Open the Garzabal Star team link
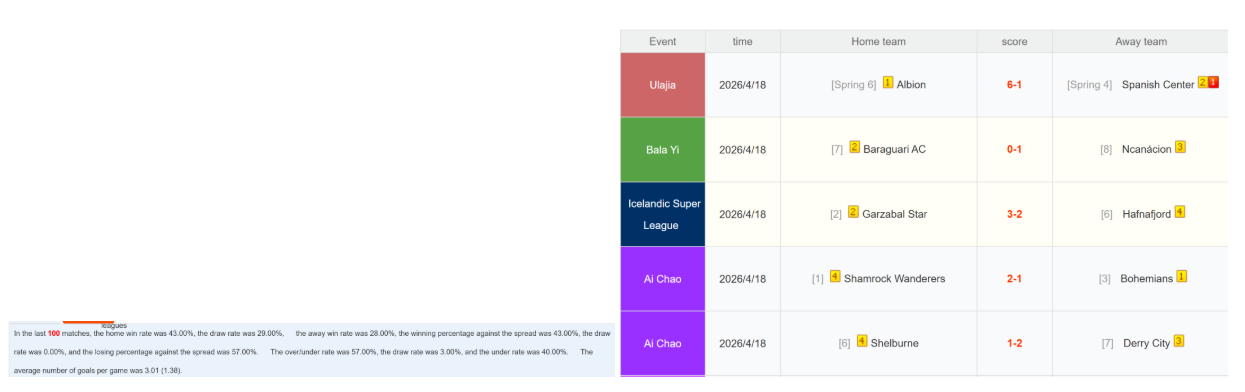The image size is (1245, 392). 894,214
